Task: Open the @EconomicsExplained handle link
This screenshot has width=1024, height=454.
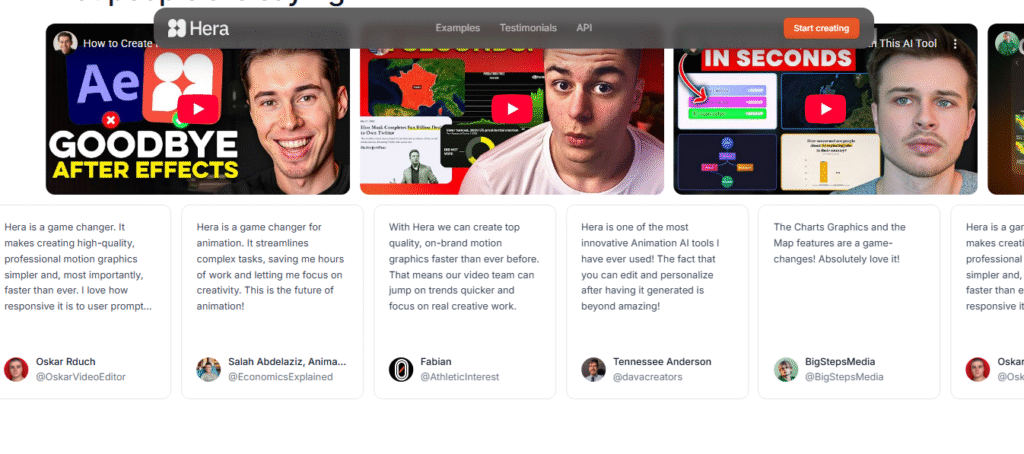Action: pyautogui.click(x=279, y=377)
